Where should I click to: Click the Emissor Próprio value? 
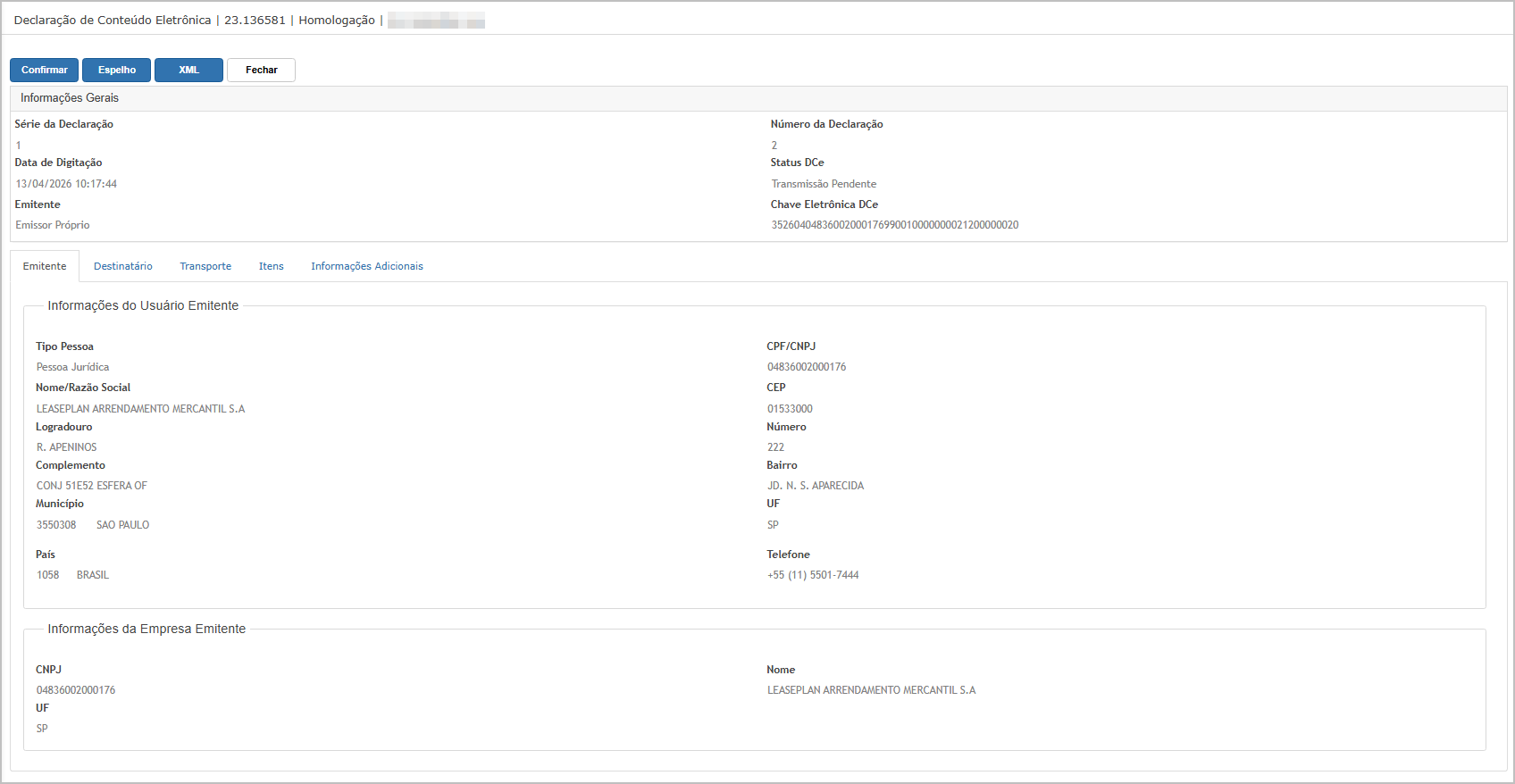(x=53, y=225)
